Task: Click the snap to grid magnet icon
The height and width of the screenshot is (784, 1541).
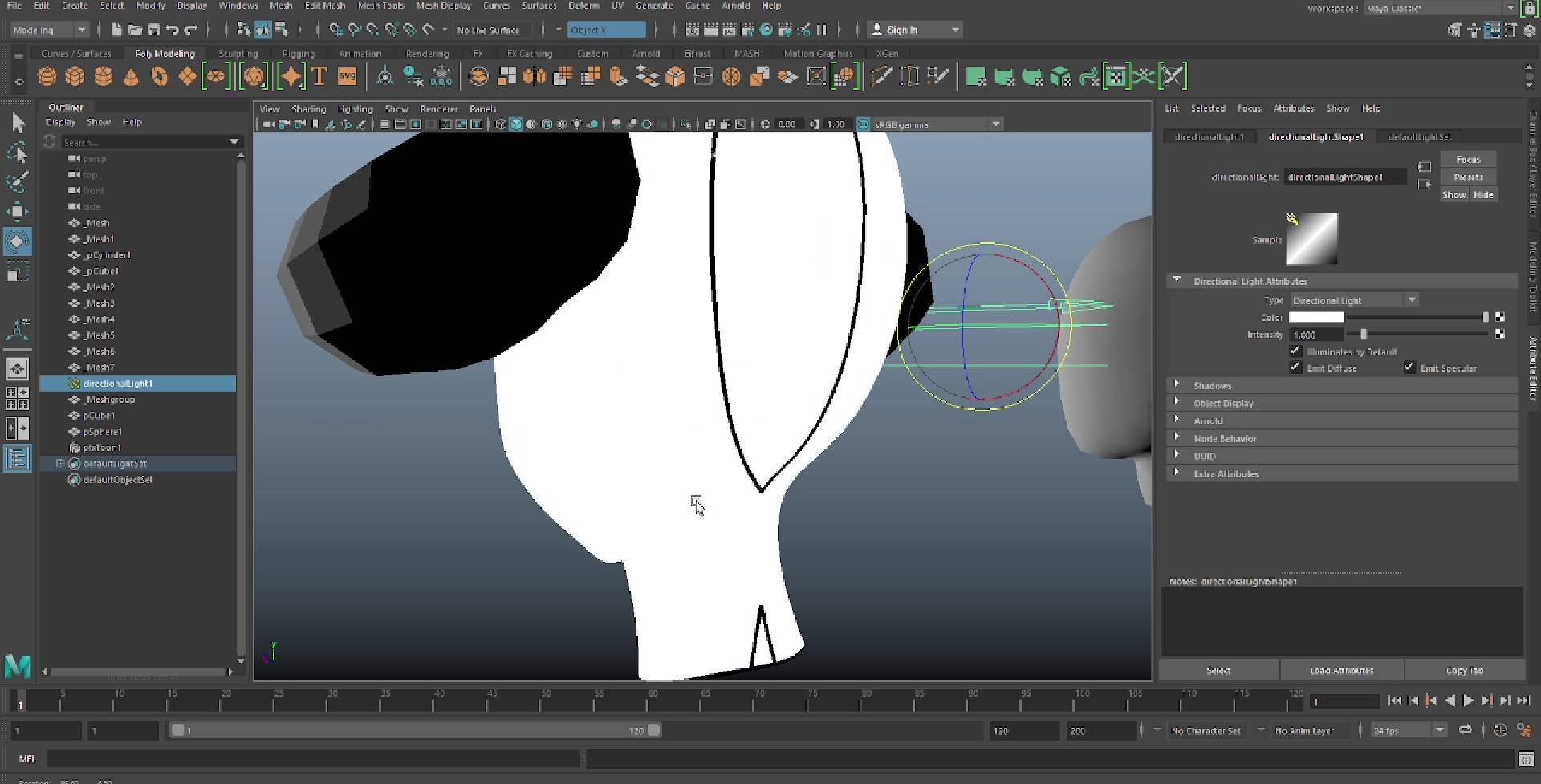Action: [x=335, y=30]
